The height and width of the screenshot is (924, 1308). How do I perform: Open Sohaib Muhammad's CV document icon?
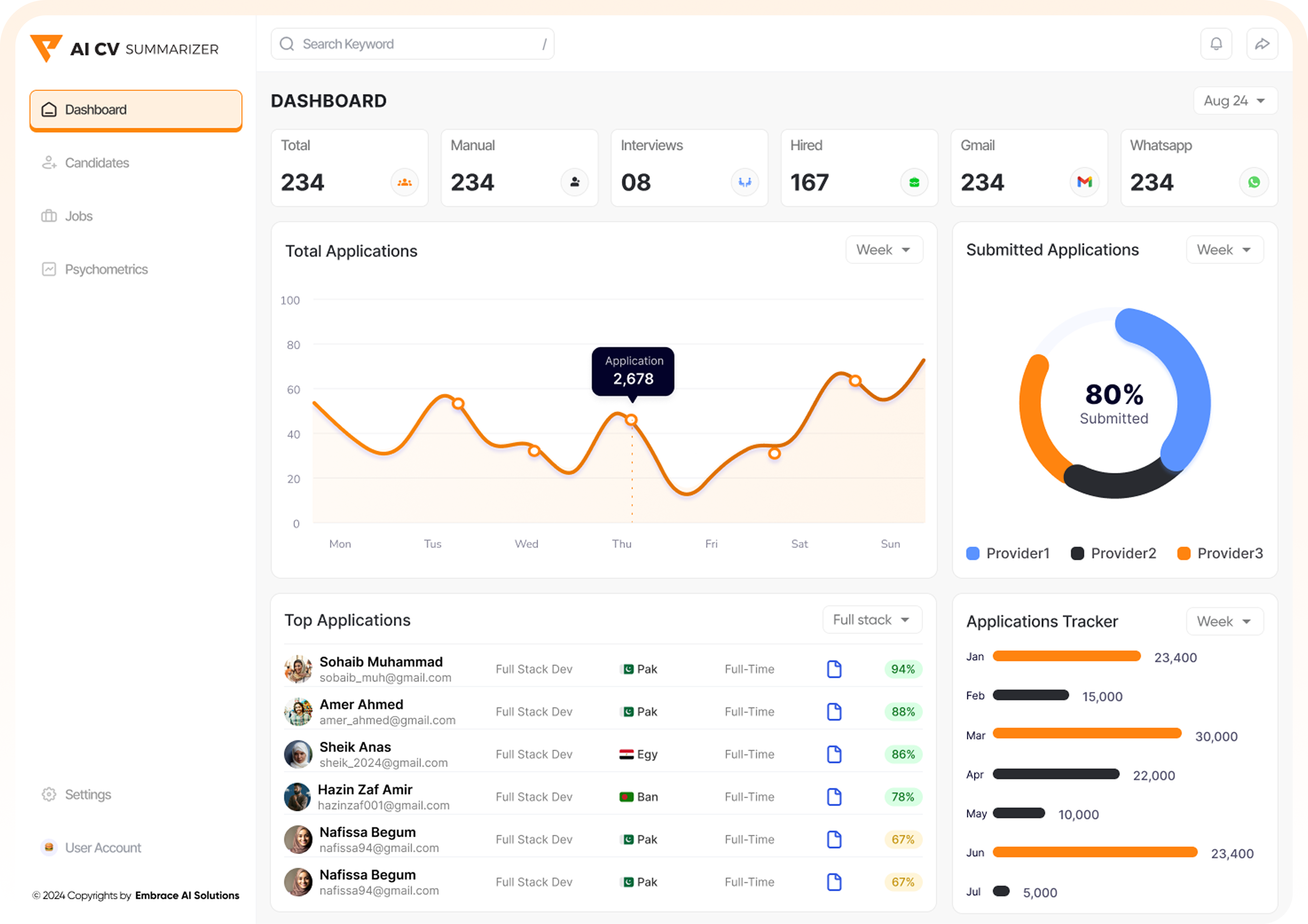(x=834, y=669)
